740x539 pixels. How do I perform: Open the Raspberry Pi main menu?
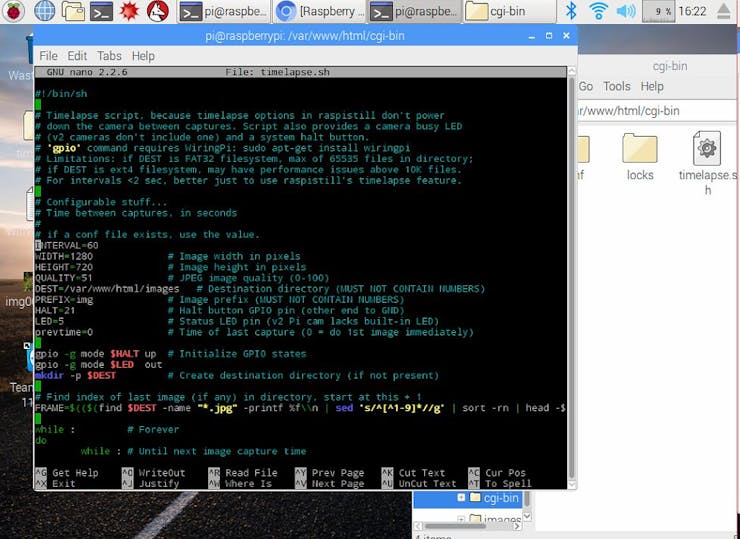click(13, 10)
